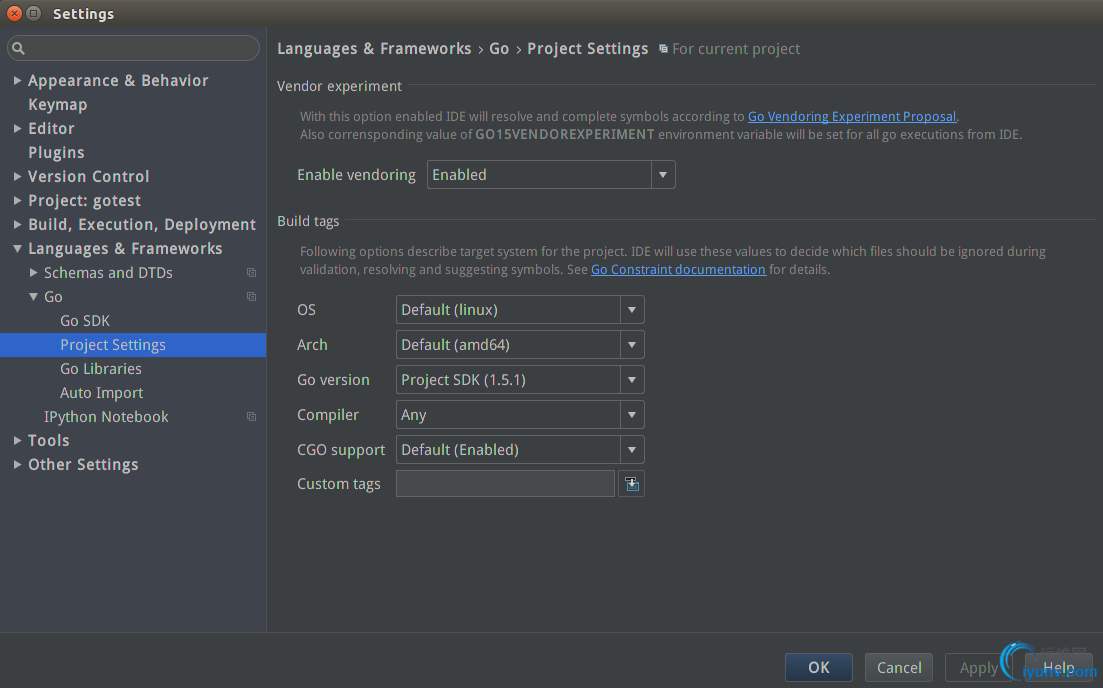
Task: Click the Build tags section heading
Action: (308, 221)
